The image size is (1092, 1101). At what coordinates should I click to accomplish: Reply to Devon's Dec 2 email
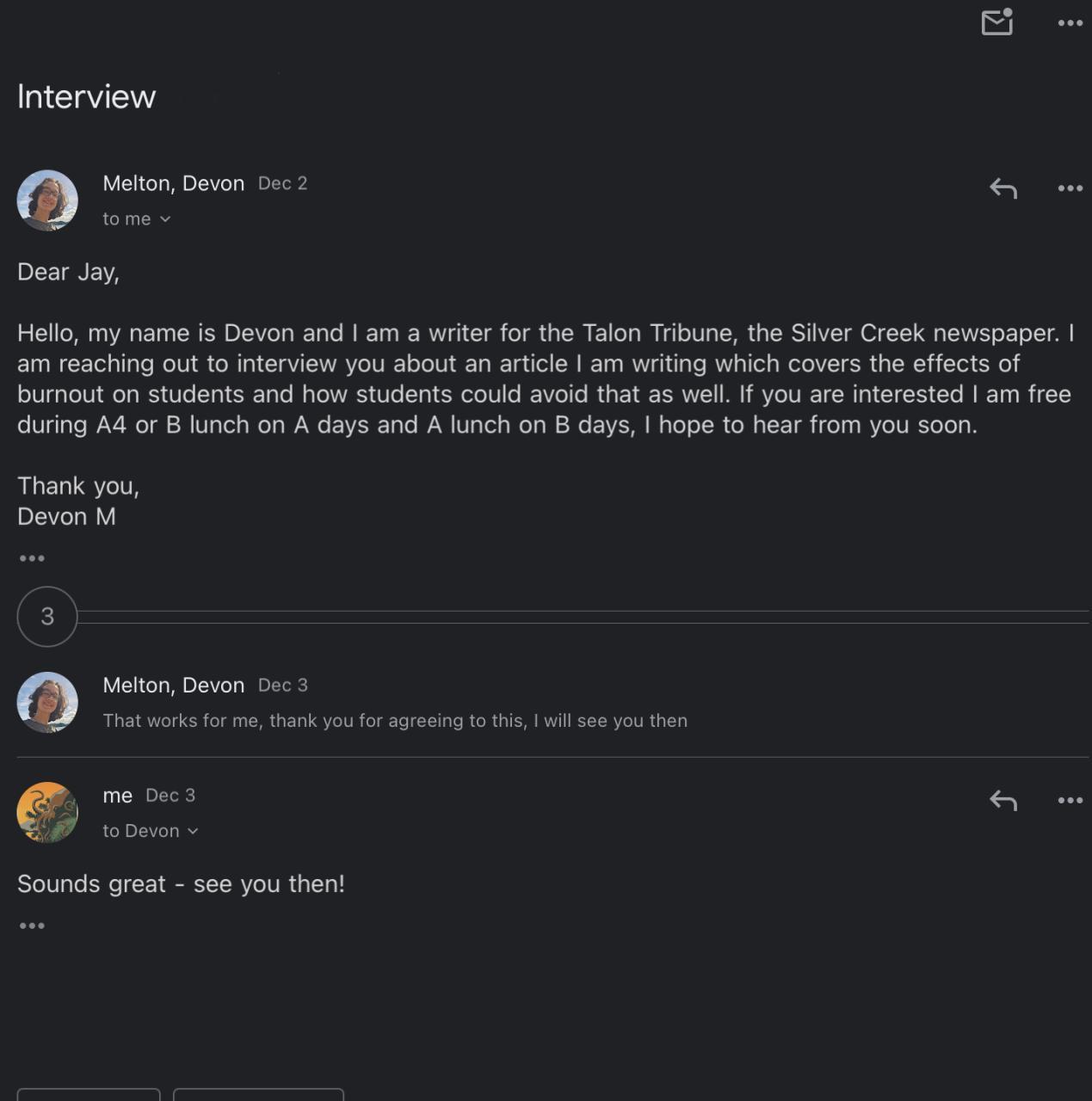(x=1003, y=188)
